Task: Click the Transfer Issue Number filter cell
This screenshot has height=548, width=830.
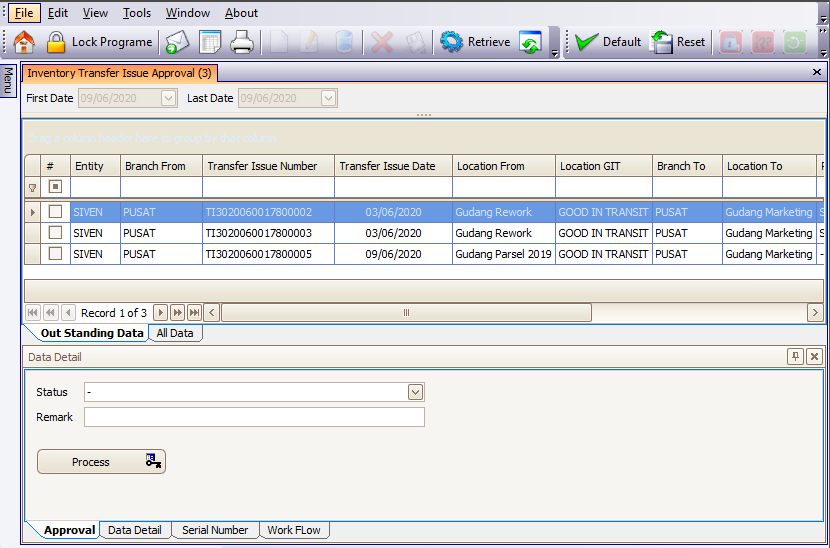Action: (268, 187)
